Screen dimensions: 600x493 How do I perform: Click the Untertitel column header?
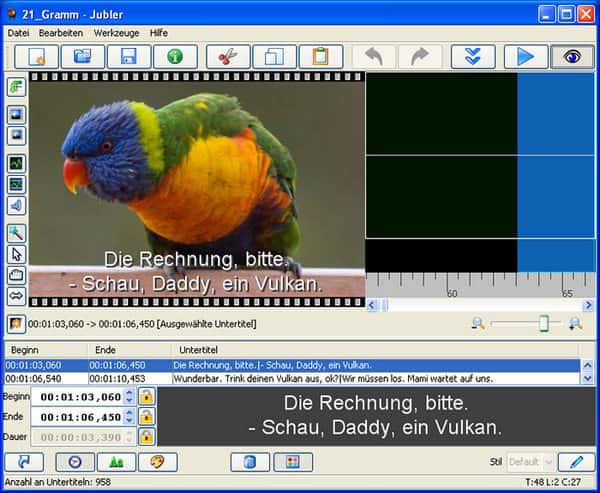(x=195, y=350)
